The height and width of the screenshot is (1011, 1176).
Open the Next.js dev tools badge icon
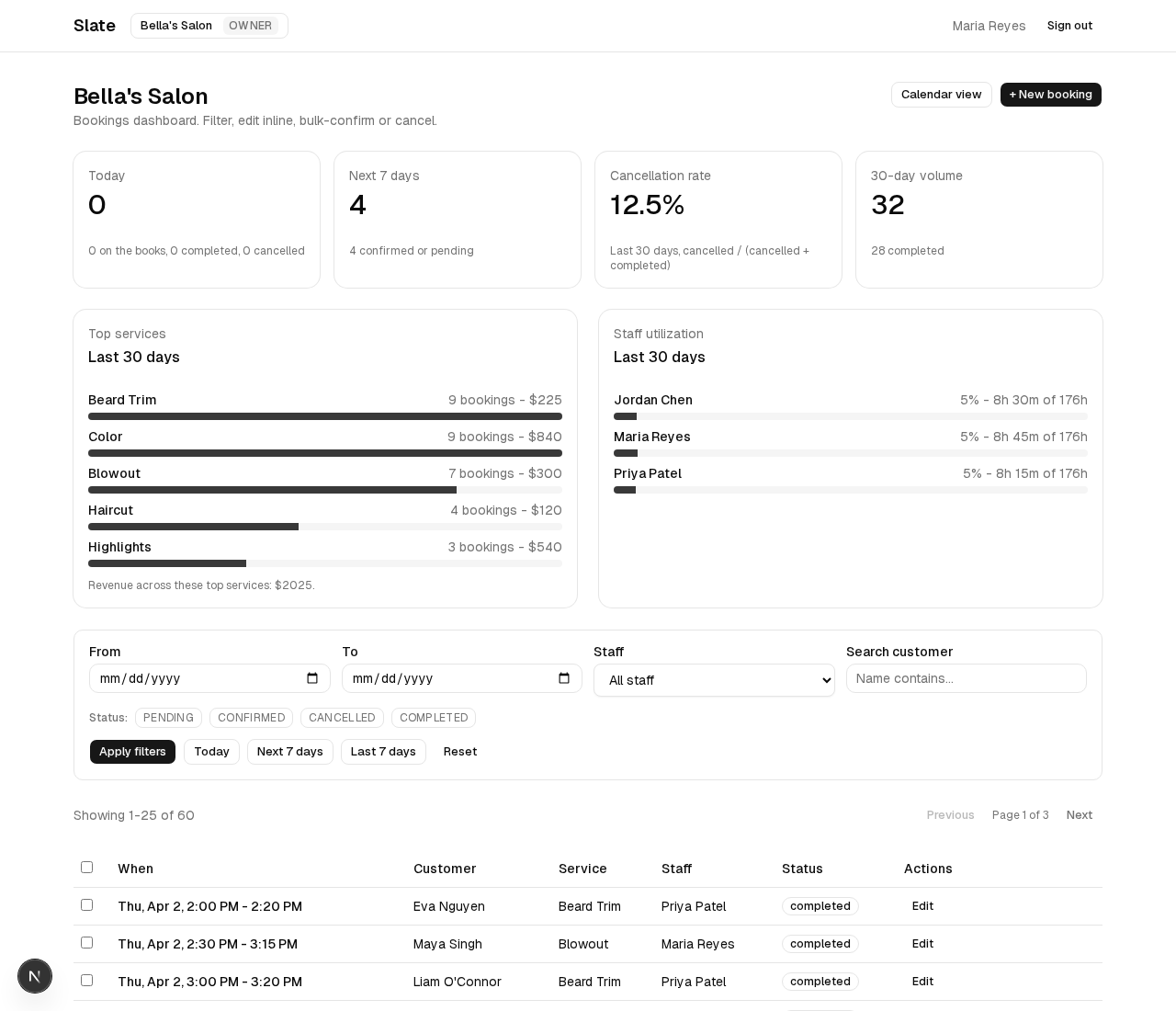tap(35, 976)
